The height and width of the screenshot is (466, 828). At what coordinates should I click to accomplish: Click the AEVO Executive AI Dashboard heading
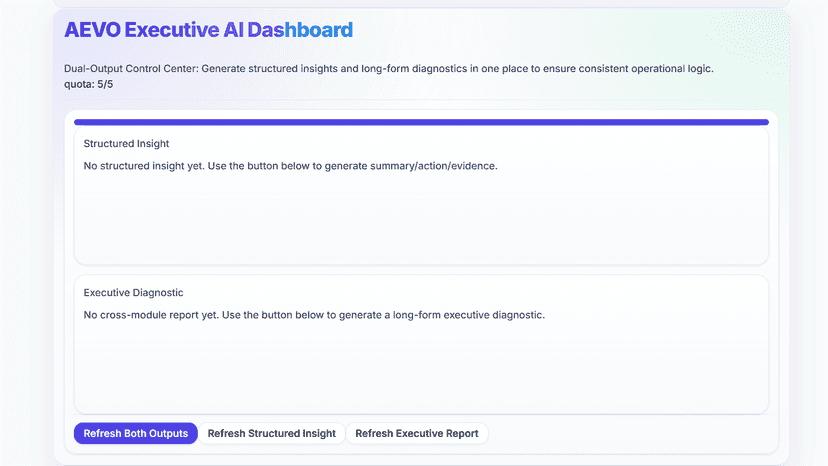[x=209, y=30]
